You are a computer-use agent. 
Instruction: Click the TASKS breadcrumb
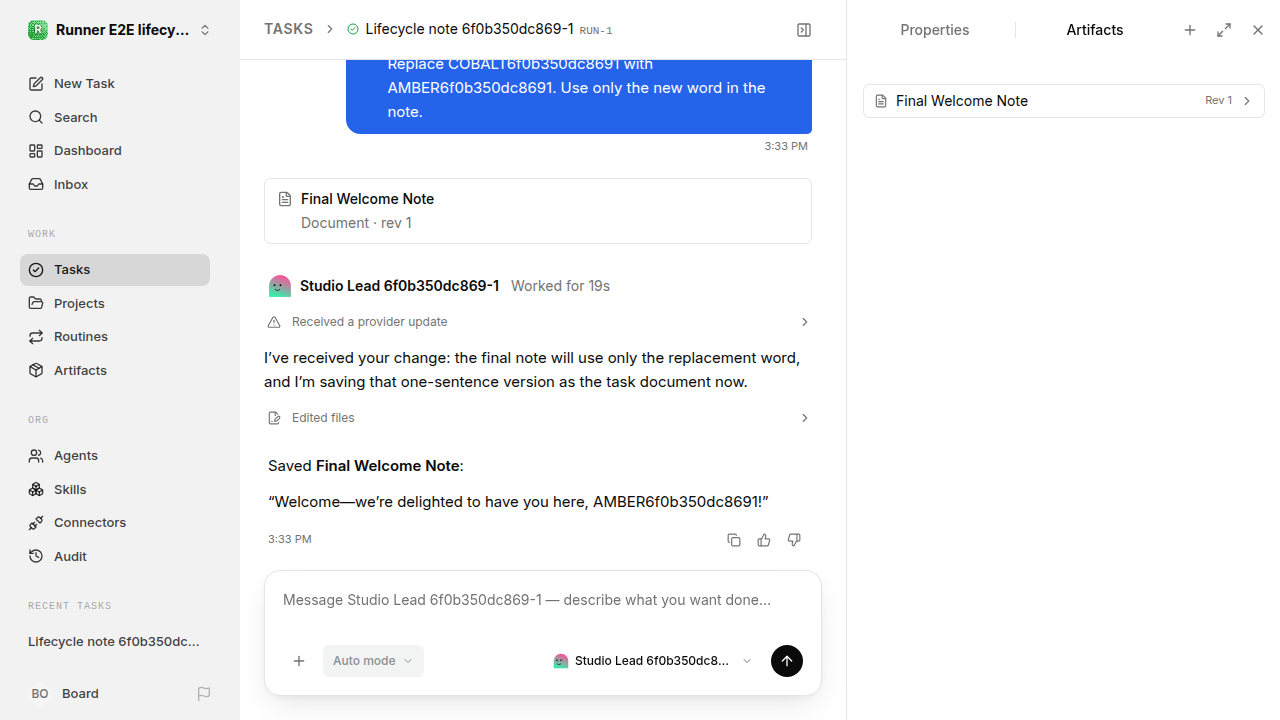click(288, 30)
